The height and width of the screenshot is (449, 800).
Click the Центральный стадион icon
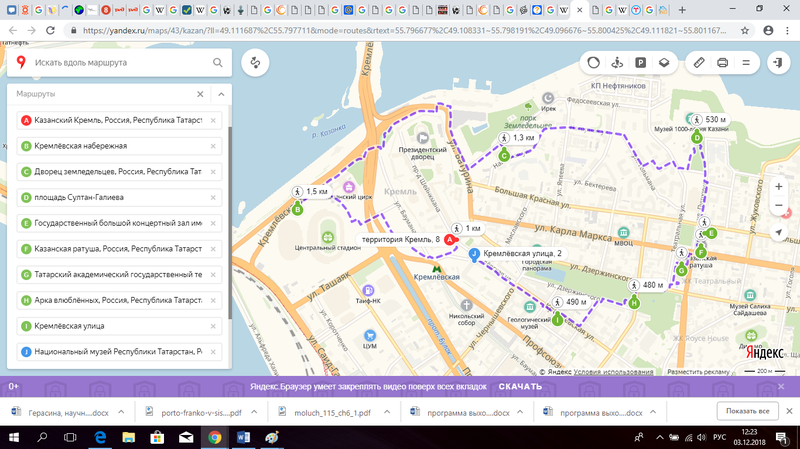328,237
